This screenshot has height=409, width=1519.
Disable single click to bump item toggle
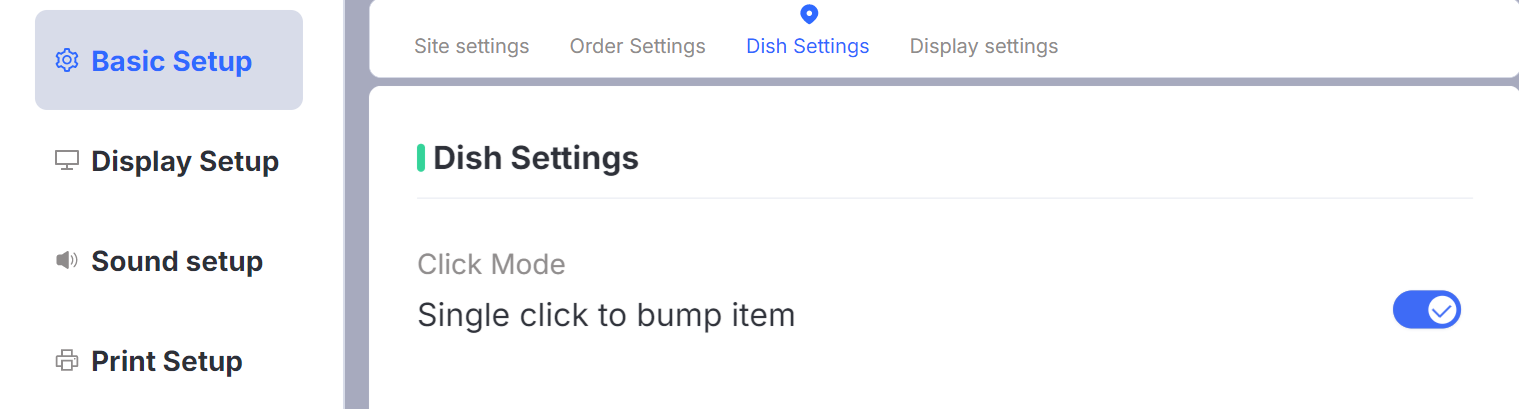[1426, 310]
